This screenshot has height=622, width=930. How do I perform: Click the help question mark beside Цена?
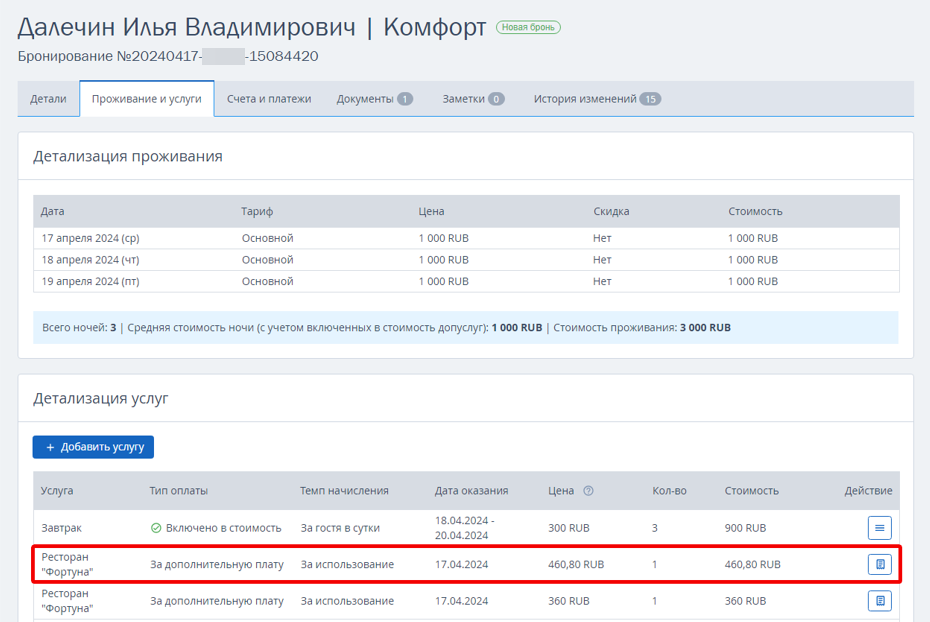pos(588,490)
